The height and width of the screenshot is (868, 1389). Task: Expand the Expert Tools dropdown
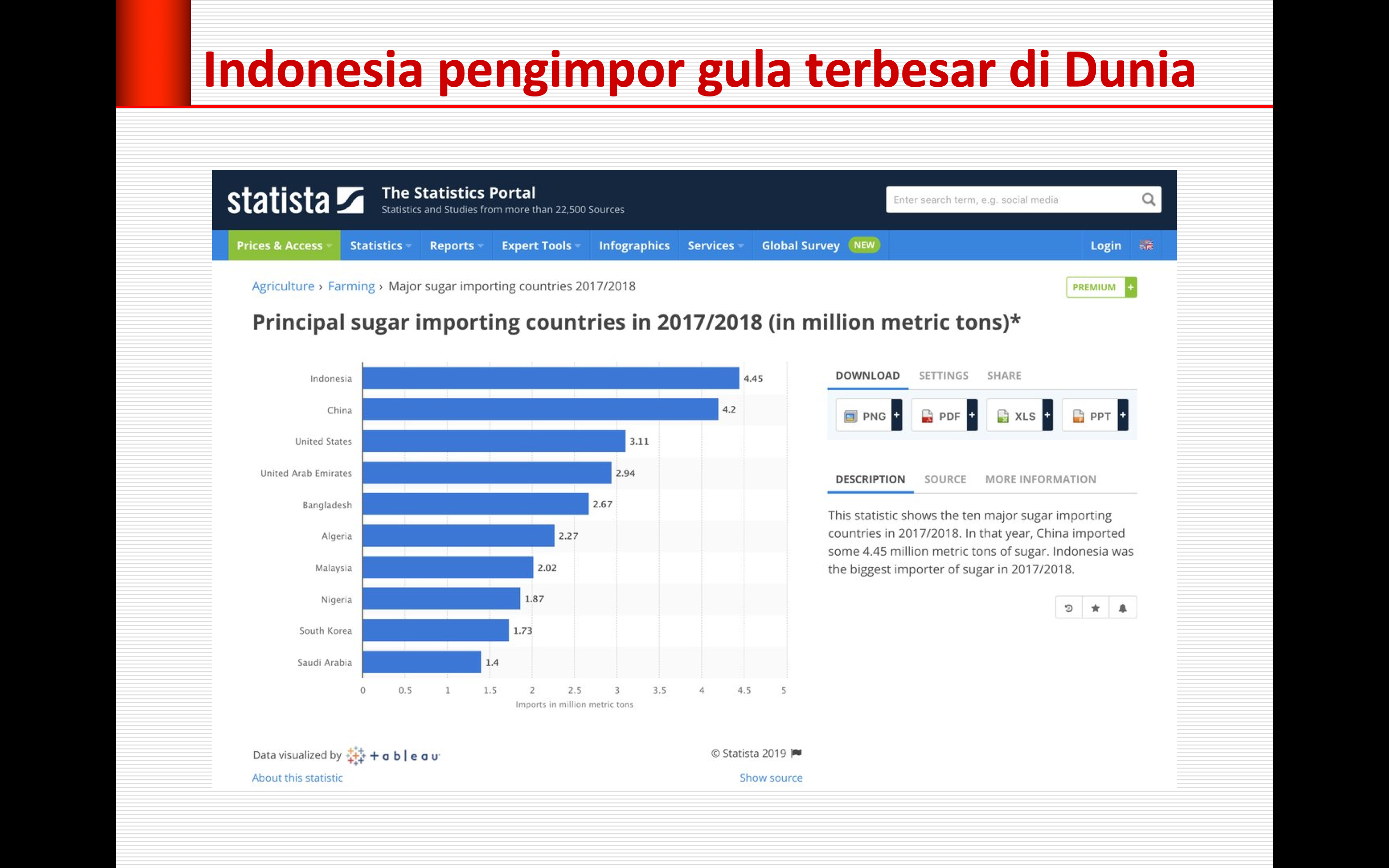coord(541,246)
